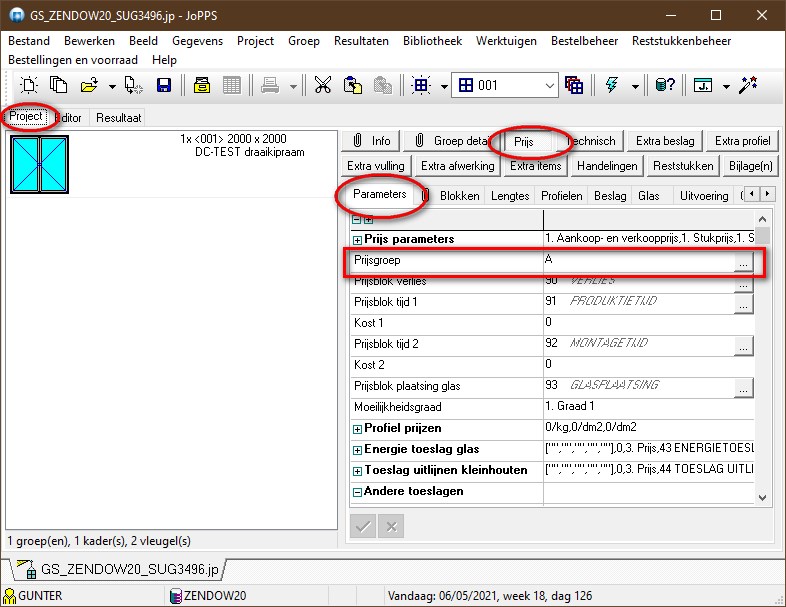Expand the Profiel prijzen row
Image resolution: width=786 pixels, height=607 pixels.
pos(357,429)
